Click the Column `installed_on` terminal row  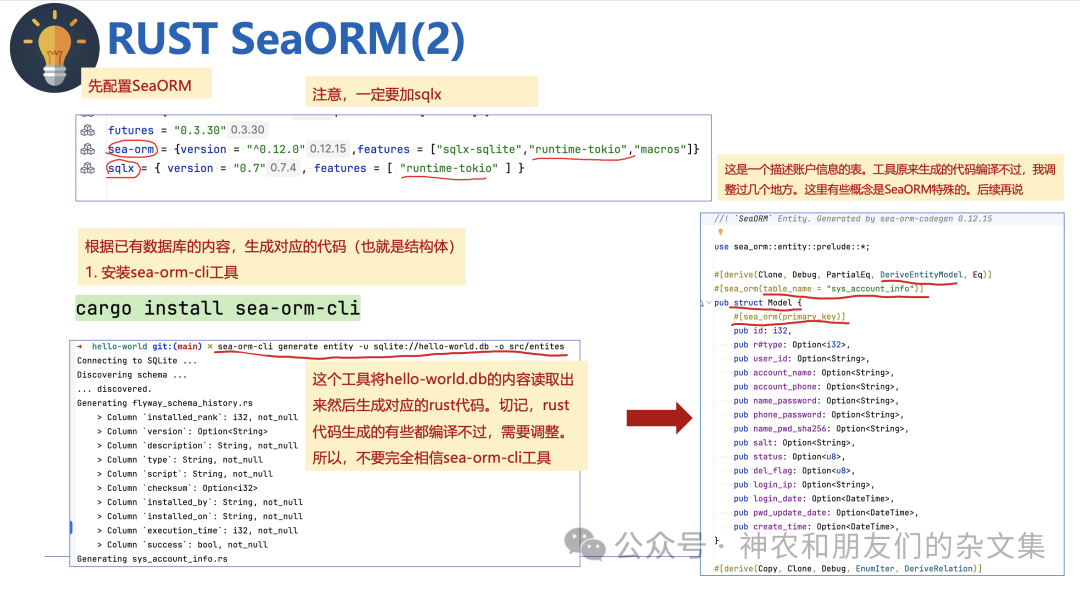point(200,516)
